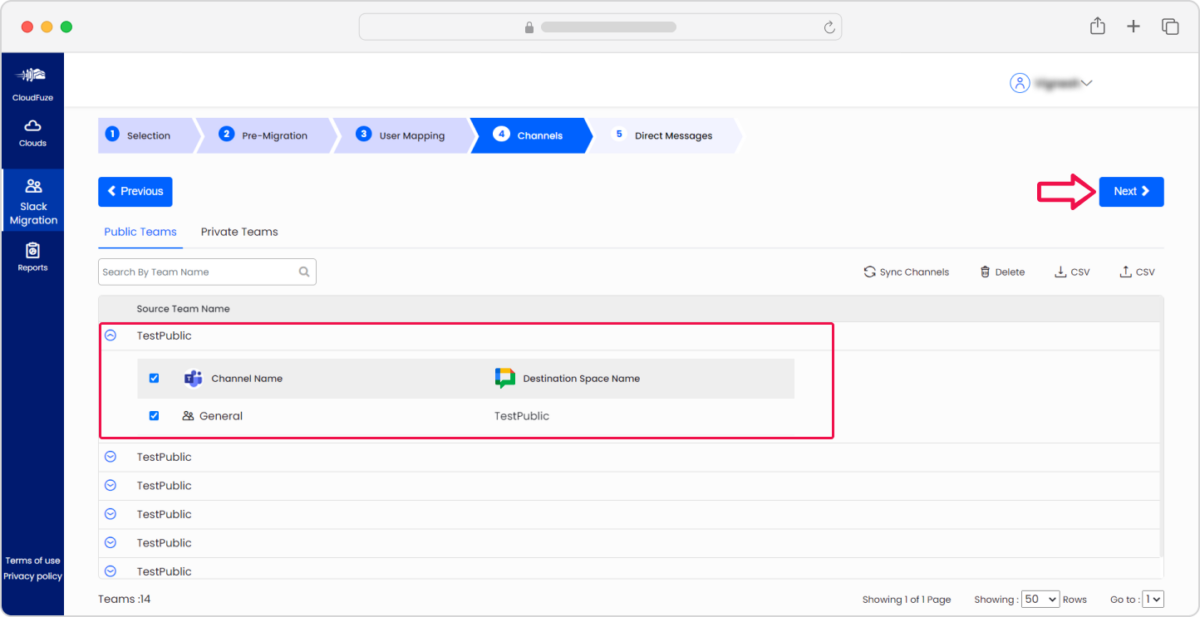The height and width of the screenshot is (617, 1200).
Task: Click the Delete trash icon
Action: [x=985, y=271]
